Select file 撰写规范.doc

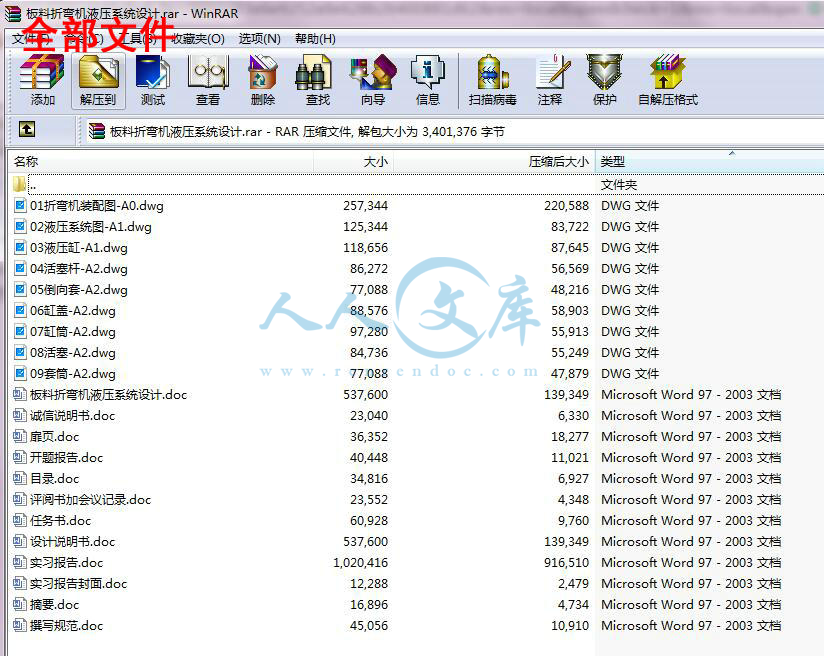(x=66, y=626)
